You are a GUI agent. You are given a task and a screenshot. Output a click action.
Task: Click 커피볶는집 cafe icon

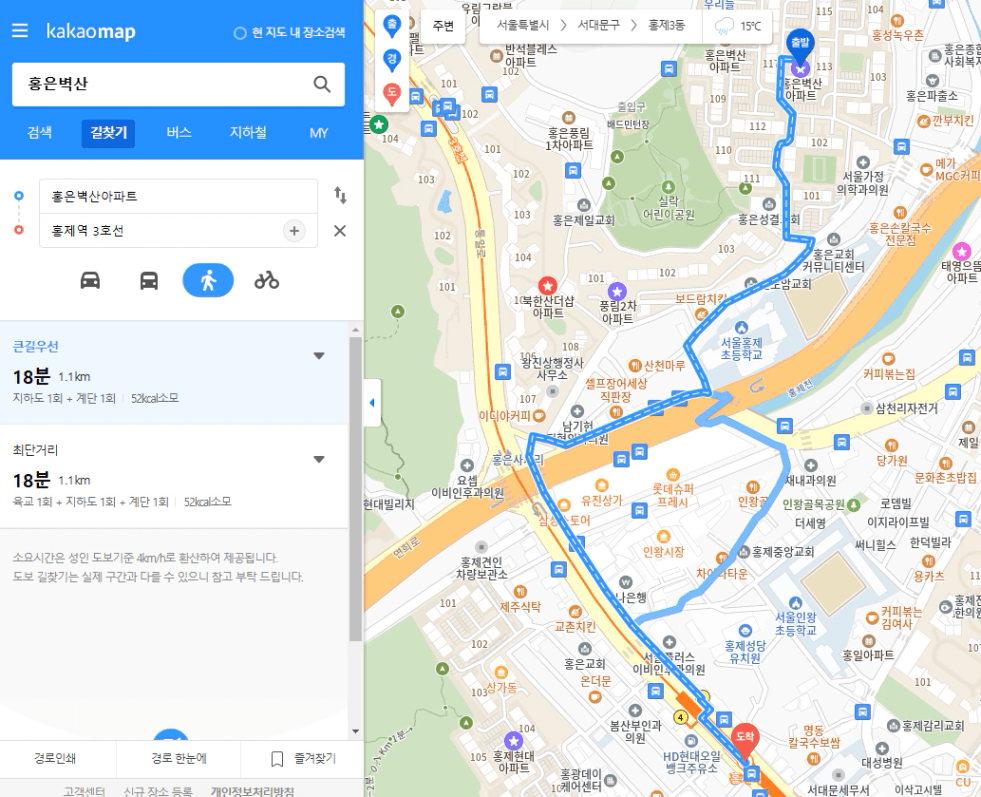click(888, 358)
